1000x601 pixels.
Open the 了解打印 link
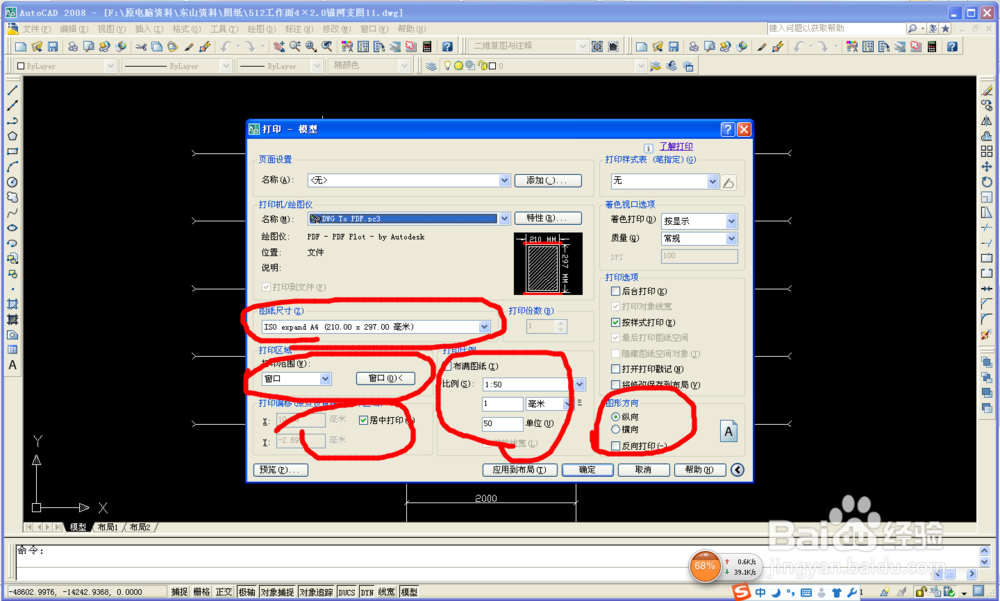676,146
